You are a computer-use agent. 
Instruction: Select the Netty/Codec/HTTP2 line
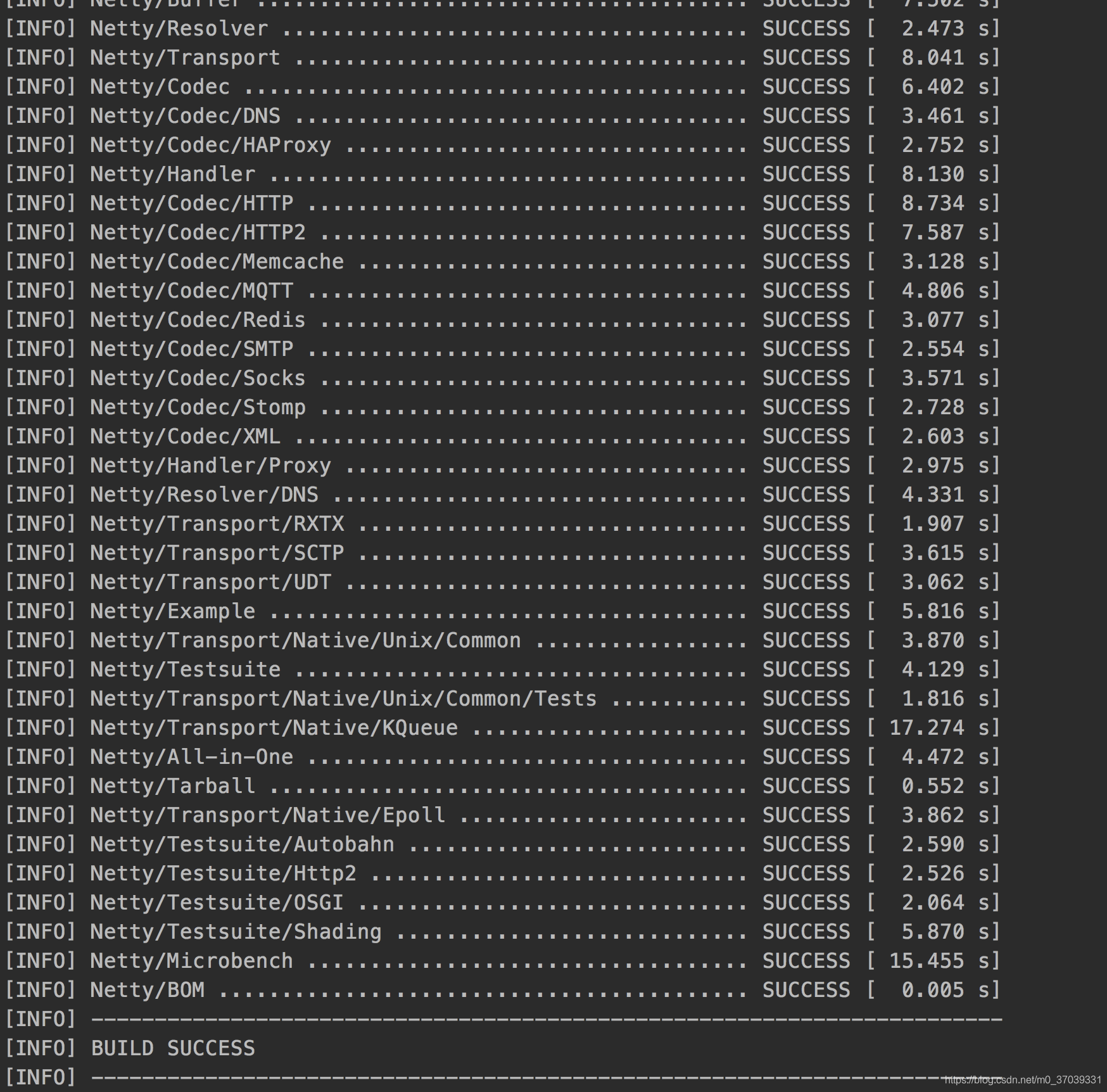503,232
